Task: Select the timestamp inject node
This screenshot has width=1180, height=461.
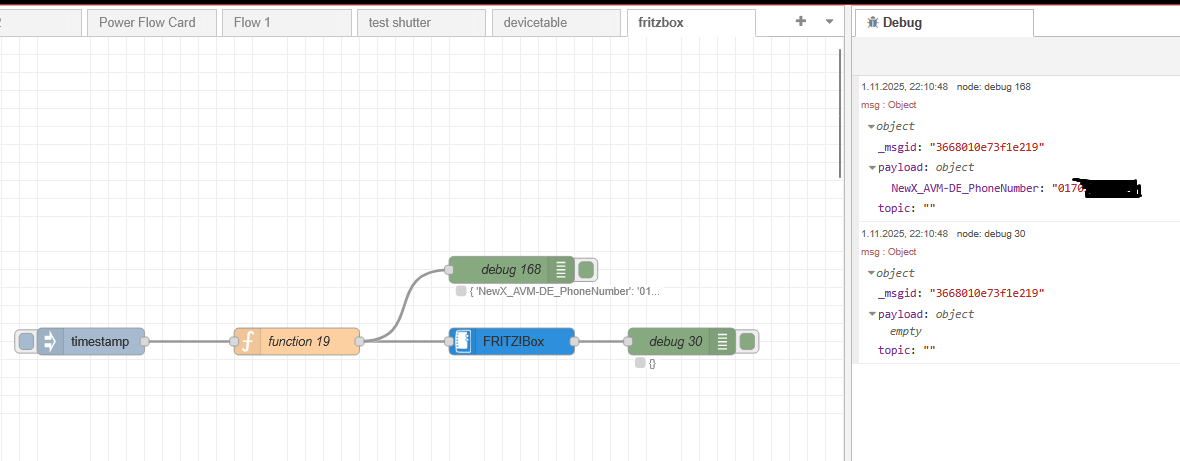Action: click(x=90, y=341)
